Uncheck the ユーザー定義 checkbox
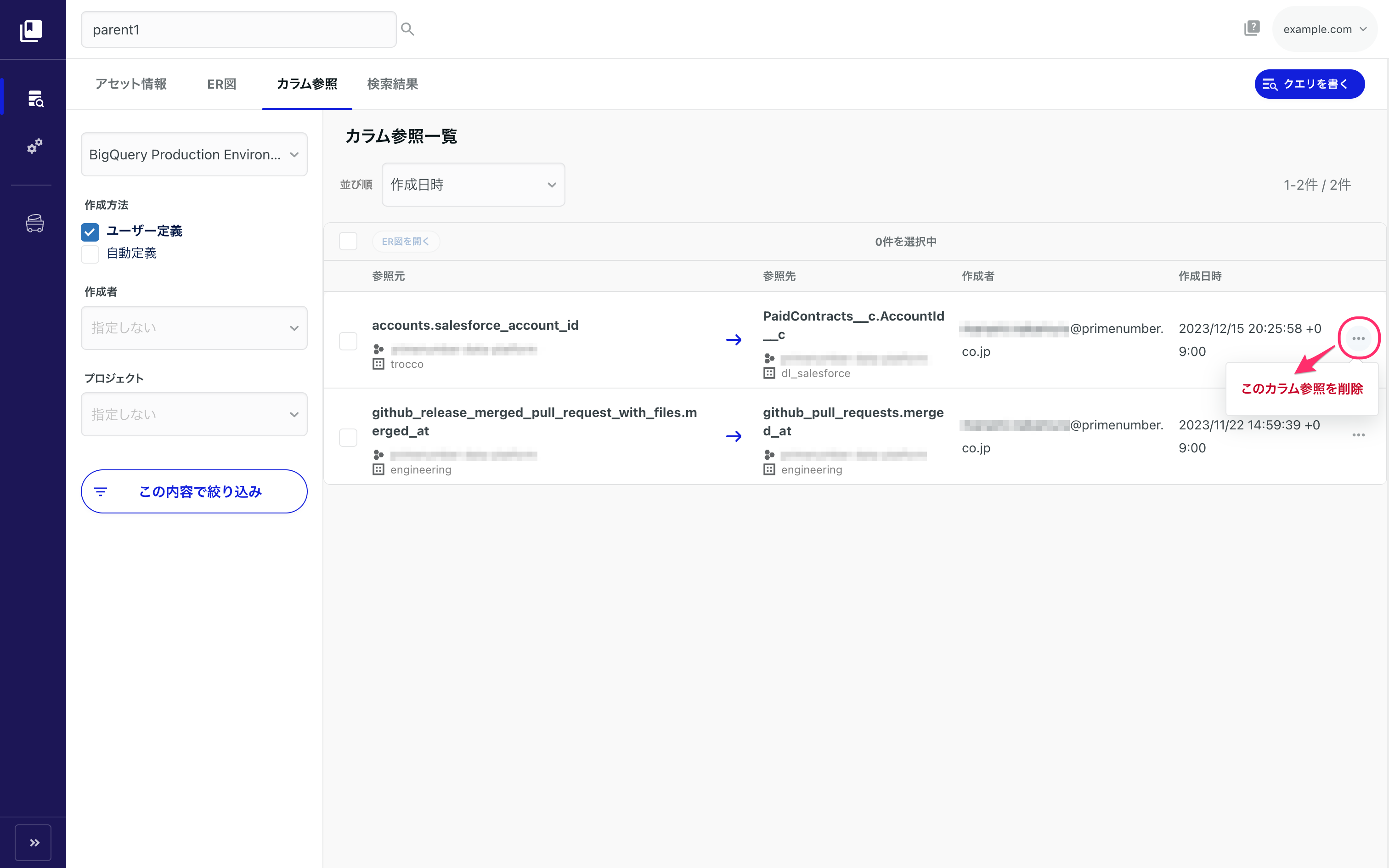1389x868 pixels. (90, 231)
